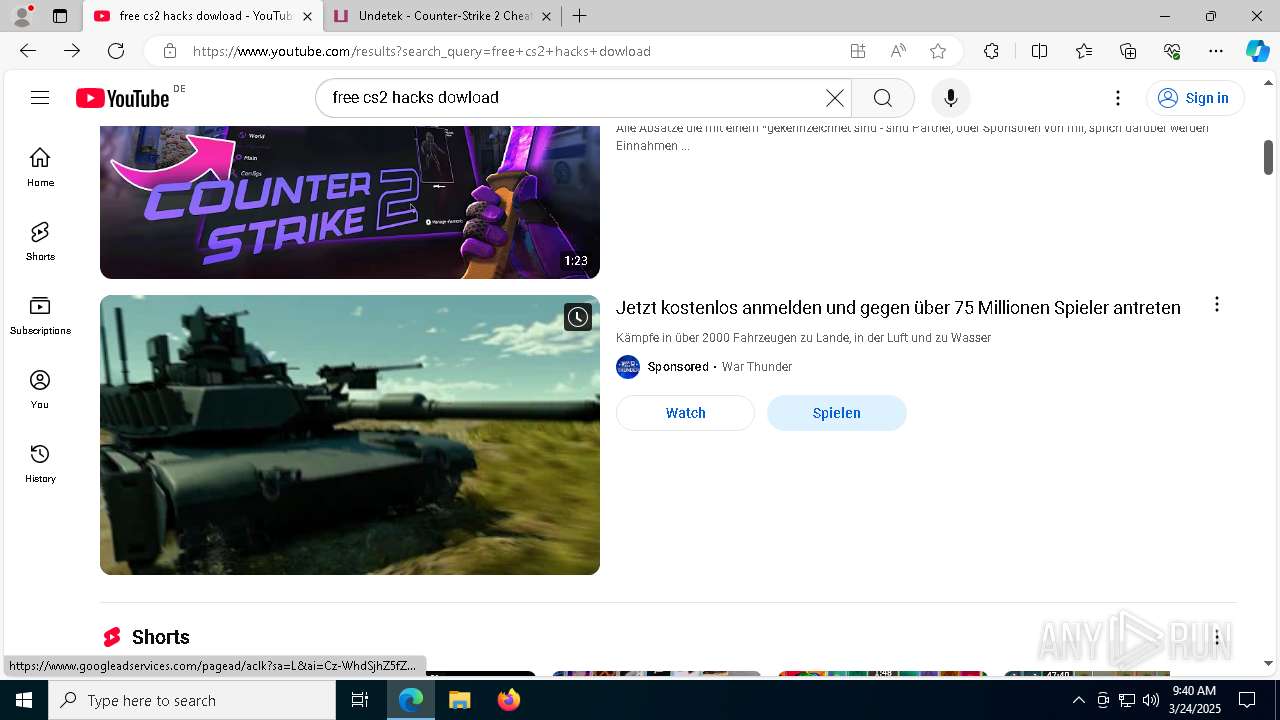1280x720 pixels.
Task: Start voice search with the microphone
Action: pos(950,97)
